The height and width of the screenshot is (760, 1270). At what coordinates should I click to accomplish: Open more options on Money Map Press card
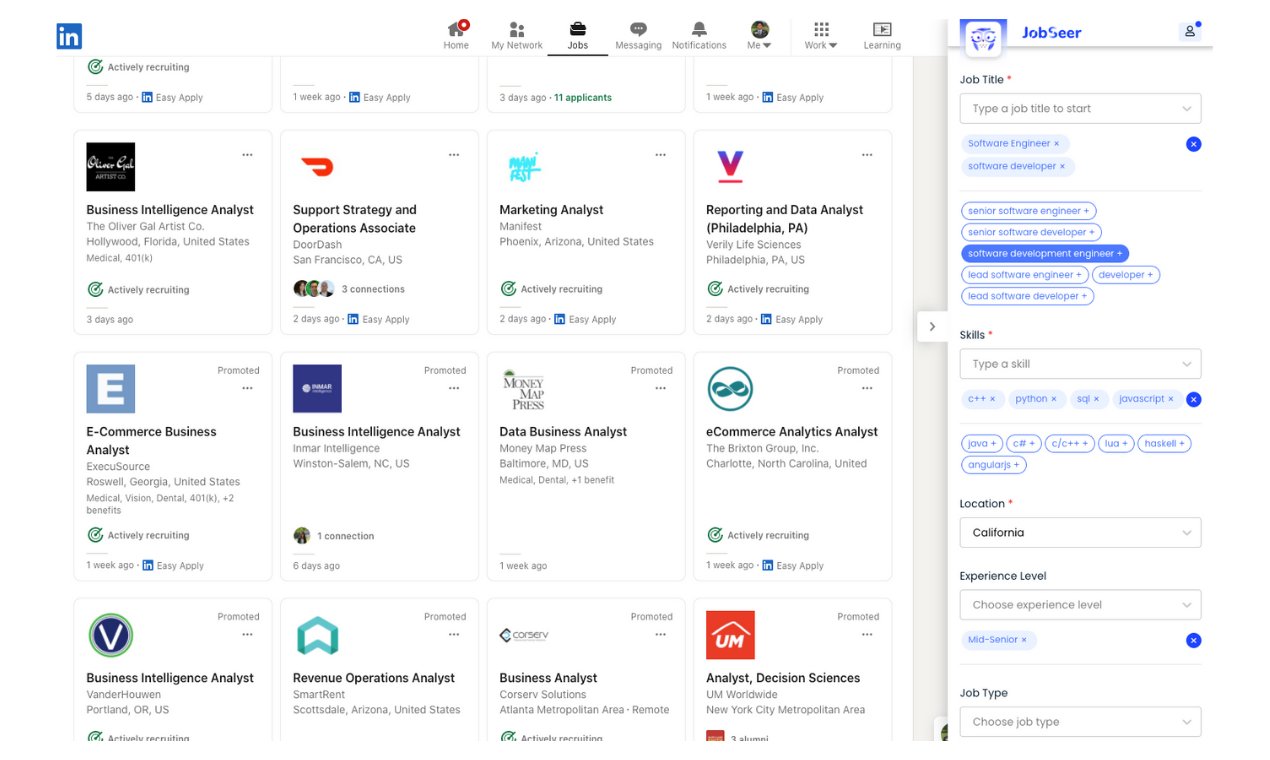(x=660, y=388)
